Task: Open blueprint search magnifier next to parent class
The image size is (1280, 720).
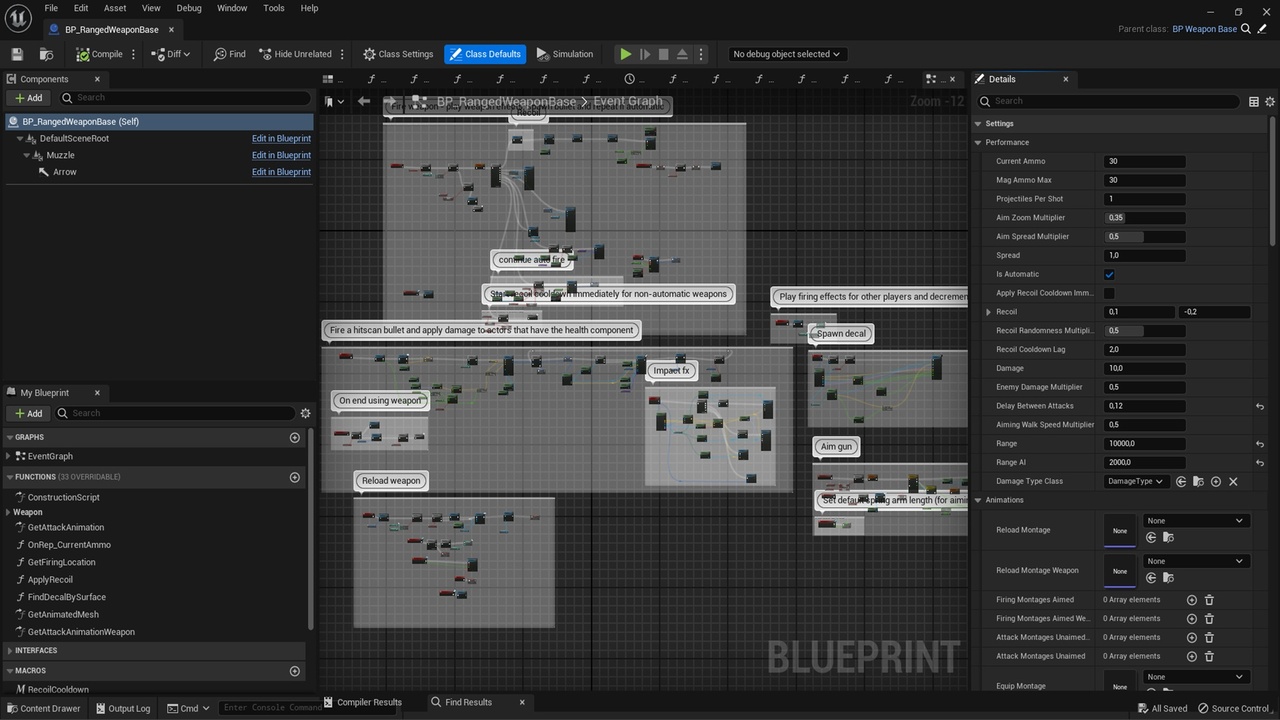Action: (1247, 29)
